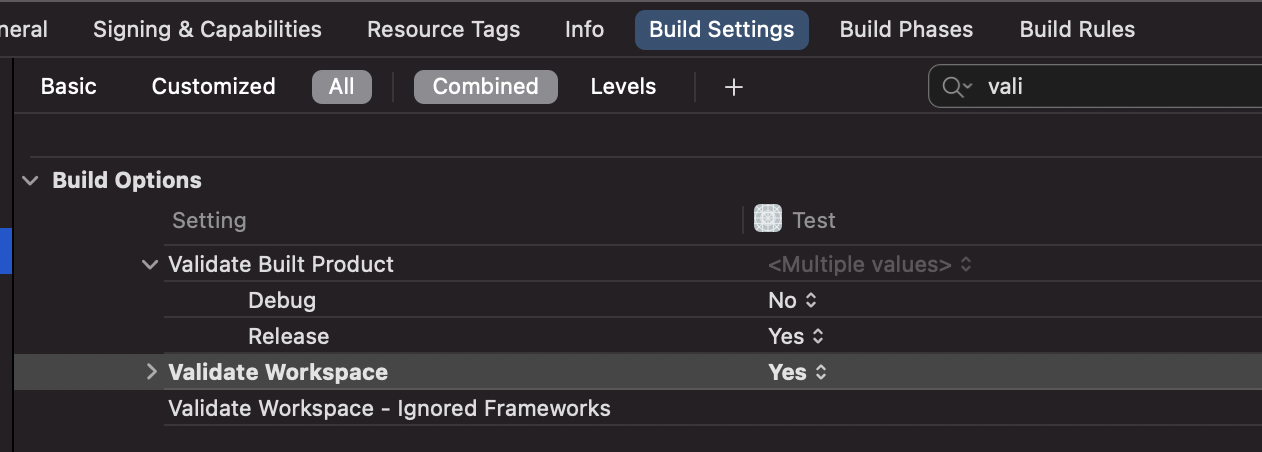
Task: Go to the Build Rules tab
Action: coord(1077,30)
